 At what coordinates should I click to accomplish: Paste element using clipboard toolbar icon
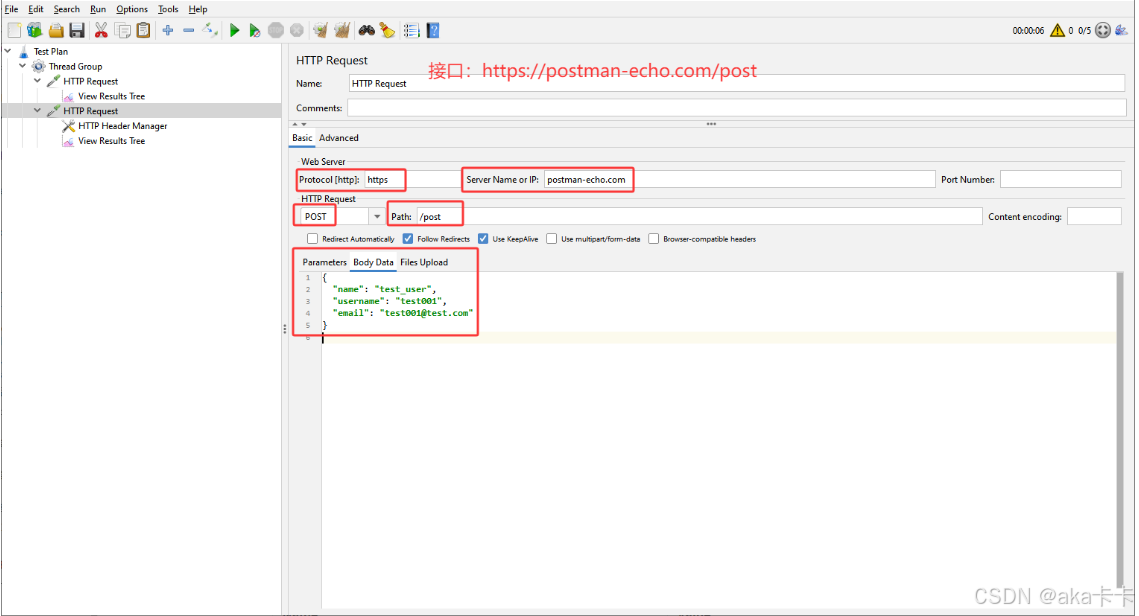(x=144, y=31)
